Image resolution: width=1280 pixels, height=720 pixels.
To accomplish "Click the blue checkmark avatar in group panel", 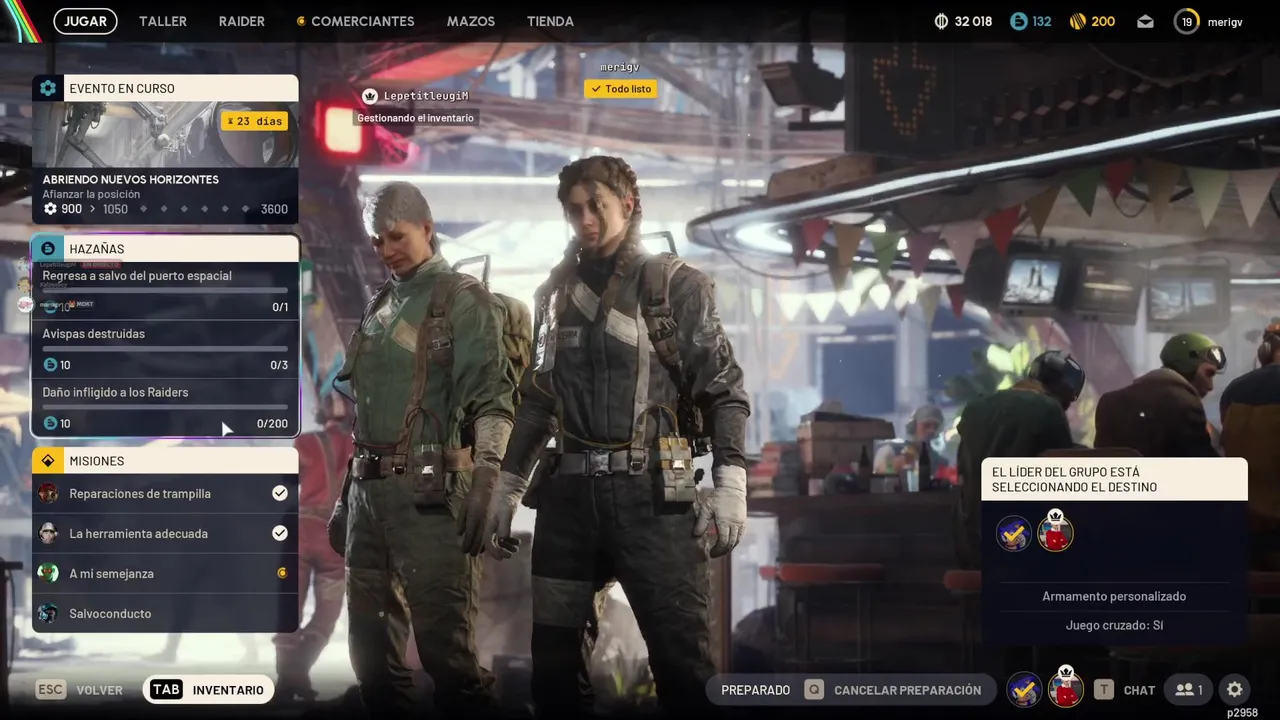I will coord(1014,533).
